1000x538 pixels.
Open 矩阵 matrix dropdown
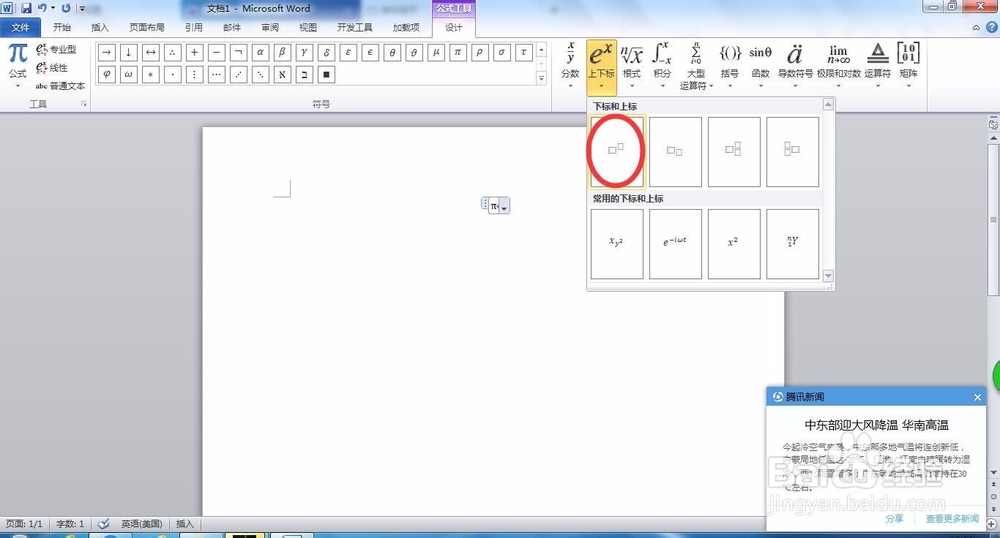(908, 66)
